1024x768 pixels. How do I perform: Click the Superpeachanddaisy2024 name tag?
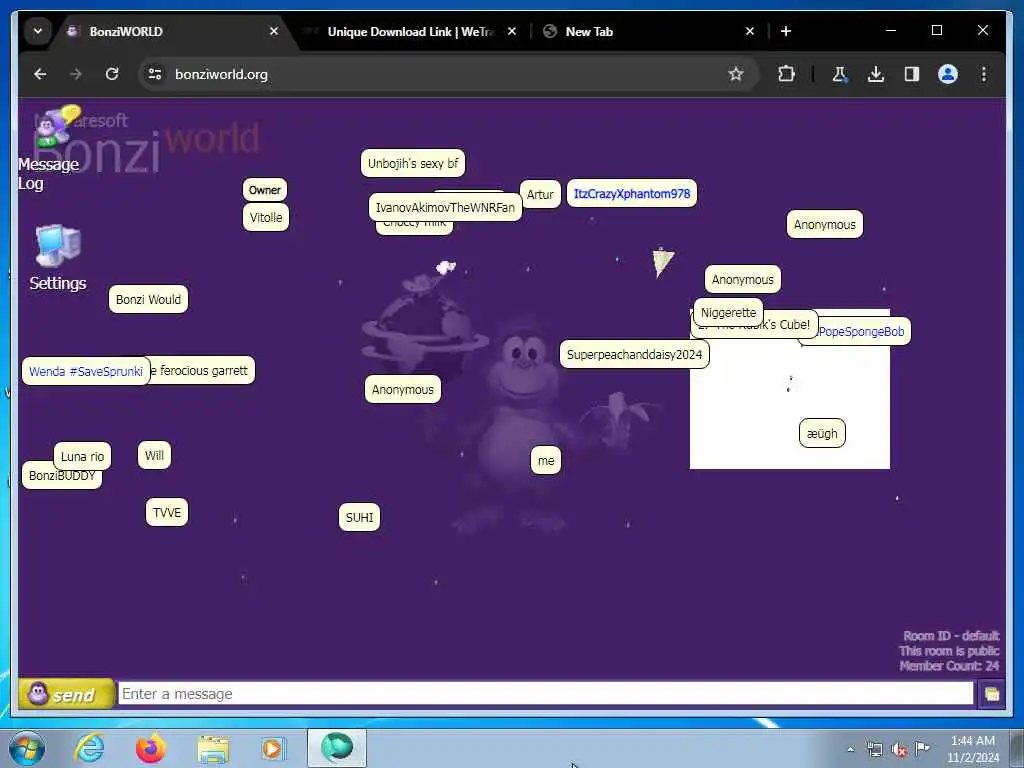tap(634, 354)
